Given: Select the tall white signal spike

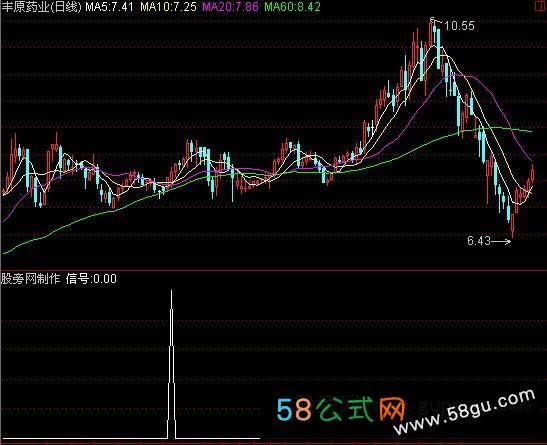Looking at the screenshot, I should (171, 364).
